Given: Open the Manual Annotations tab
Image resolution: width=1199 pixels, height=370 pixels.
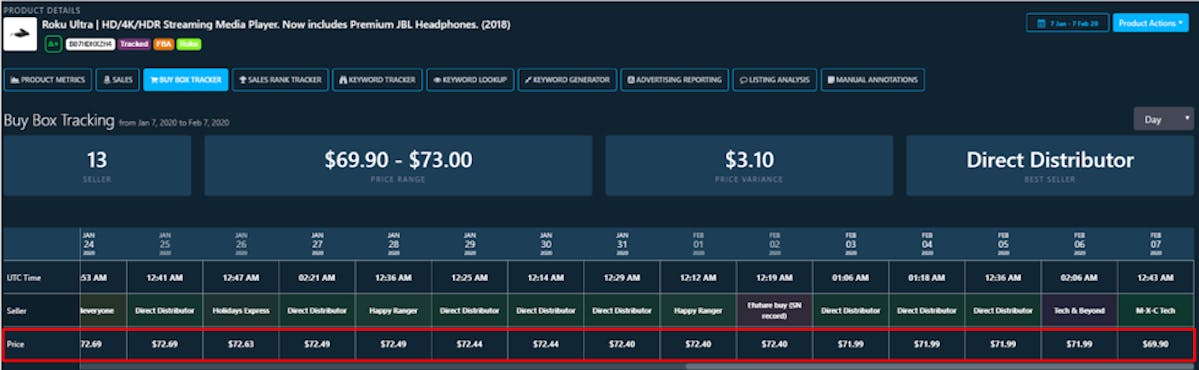Looking at the screenshot, I should [873, 80].
